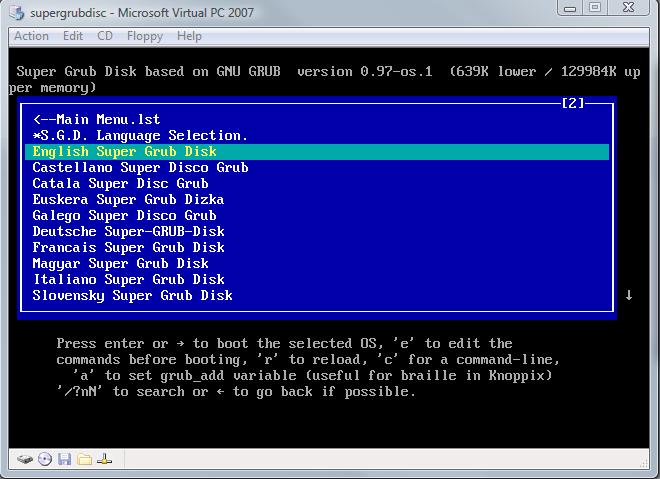This screenshot has width=660, height=479.
Task: Select '*S.G.D. Language Selection.' entry
Action: (x=317, y=136)
